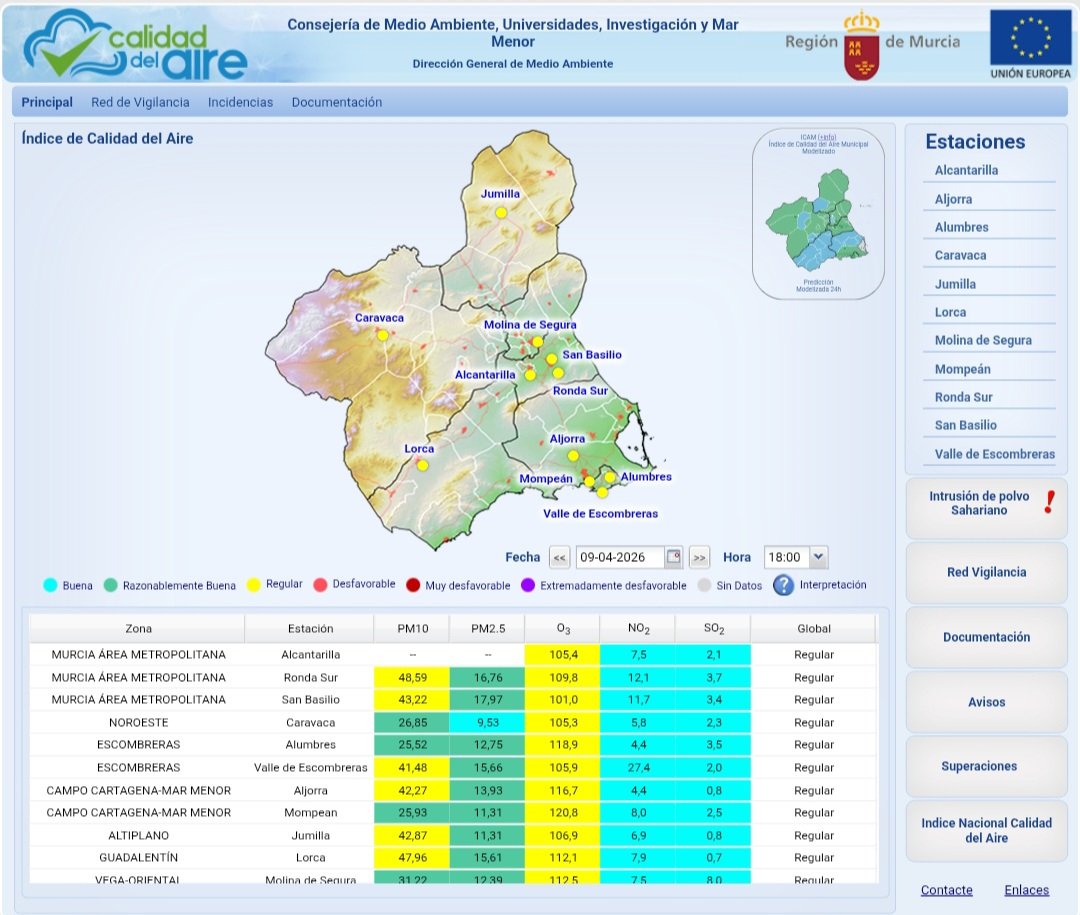The width and height of the screenshot is (1080, 915).
Task: Click the Global column header
Action: click(813, 628)
